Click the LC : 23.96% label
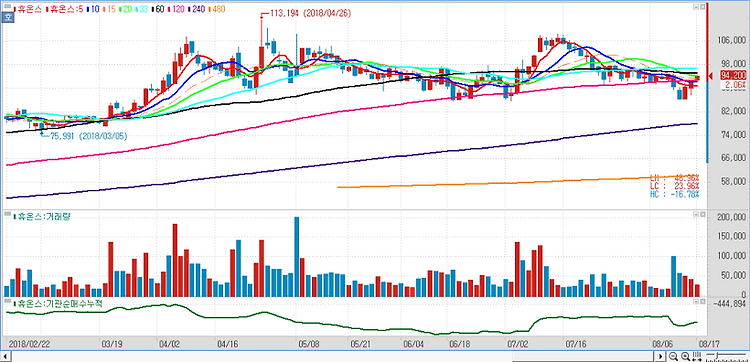This screenshot has height=362, width=750. point(675,186)
